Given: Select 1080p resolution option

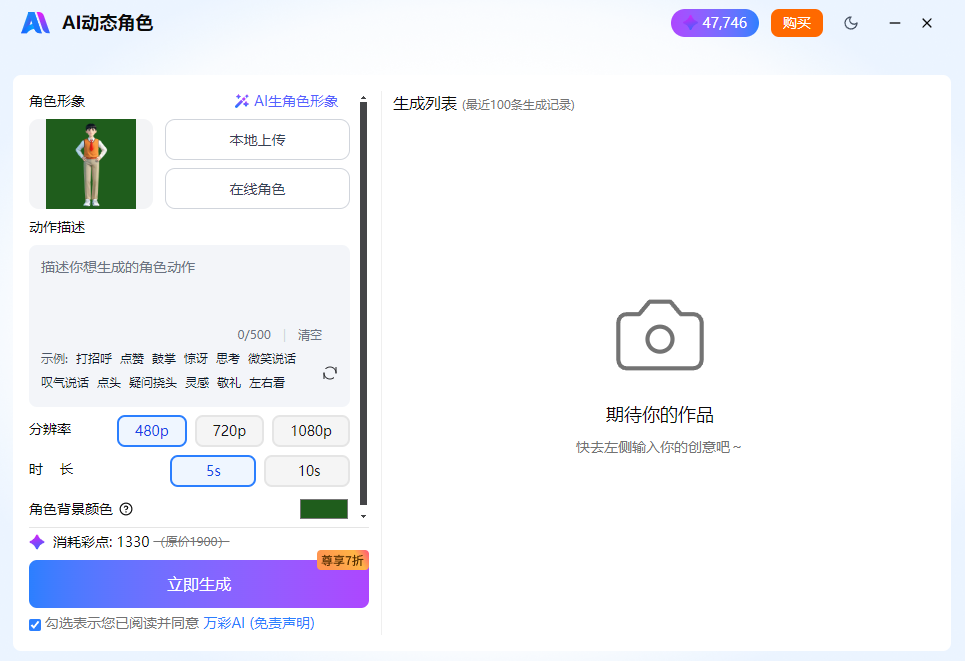Looking at the screenshot, I should pos(310,431).
